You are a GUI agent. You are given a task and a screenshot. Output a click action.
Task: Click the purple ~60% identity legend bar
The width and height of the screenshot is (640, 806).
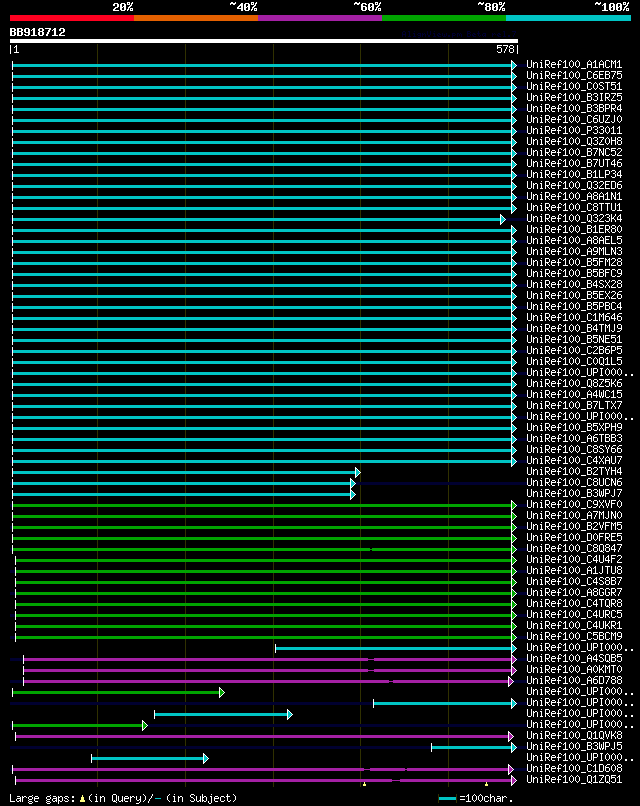pos(320,18)
